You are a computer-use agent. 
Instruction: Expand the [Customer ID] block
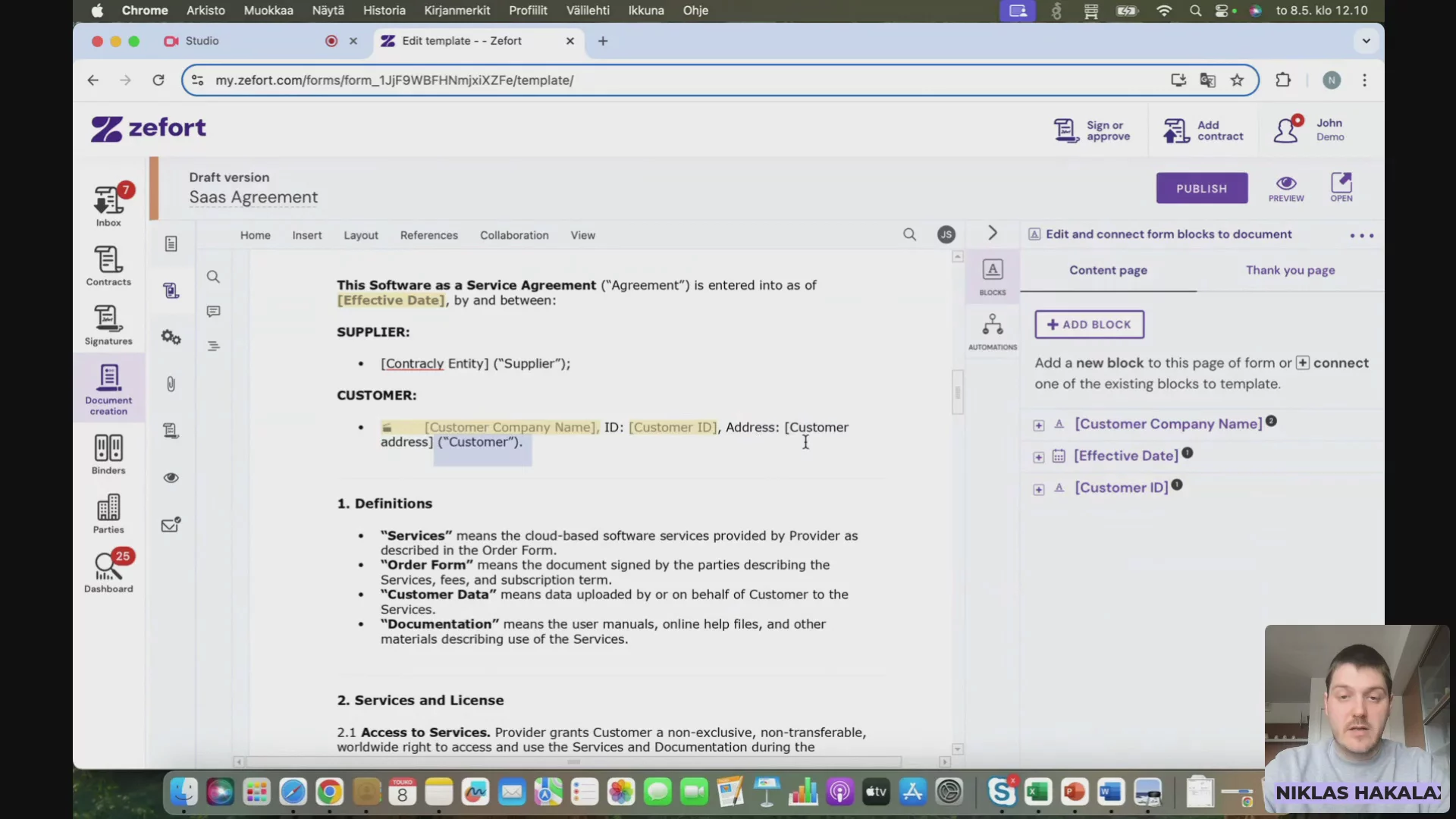1039,490
